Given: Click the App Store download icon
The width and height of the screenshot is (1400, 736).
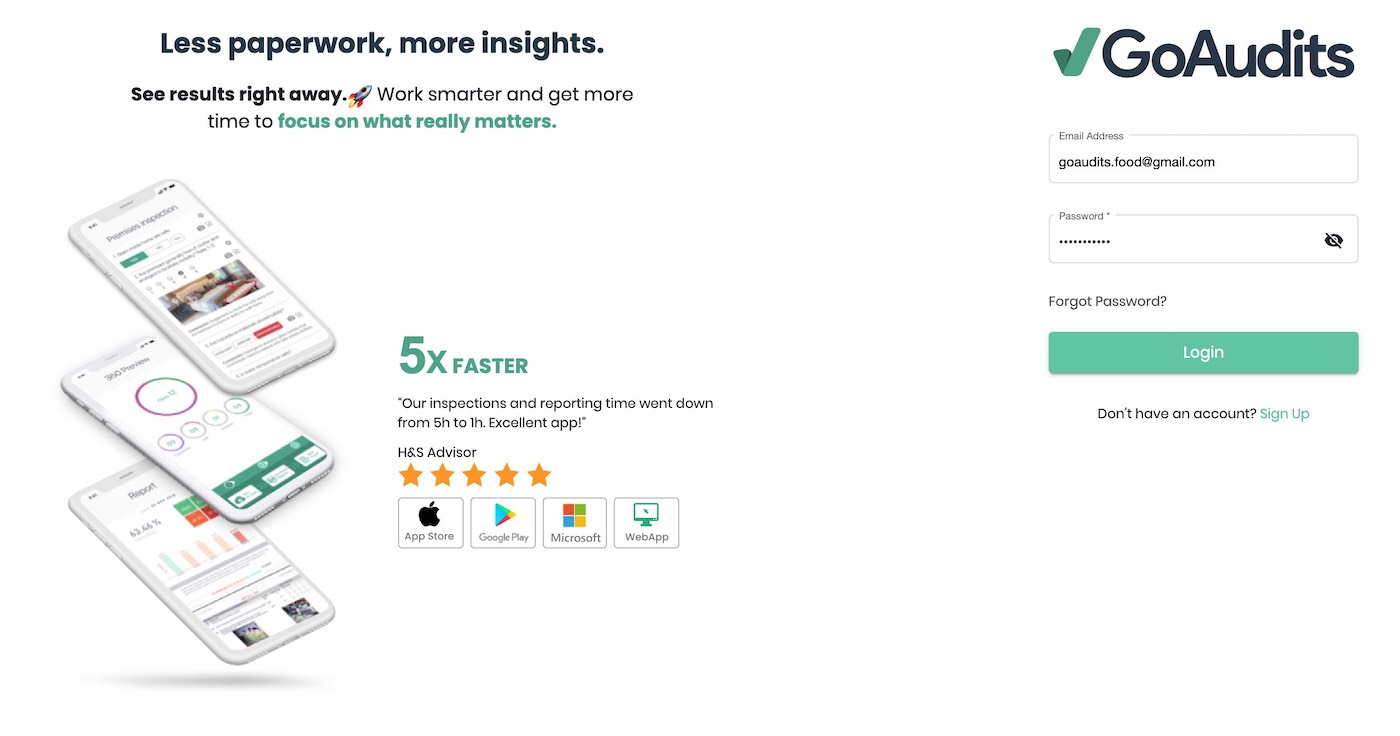Looking at the screenshot, I should click(430, 522).
